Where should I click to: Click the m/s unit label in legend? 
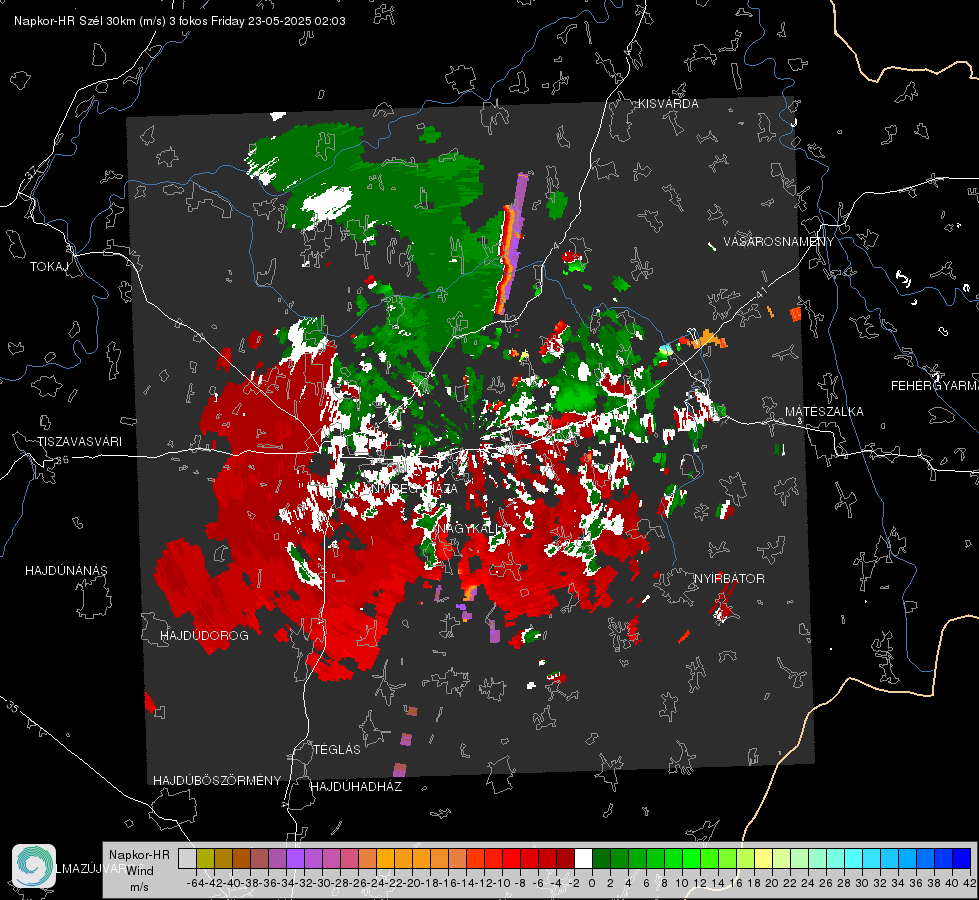pos(139,887)
